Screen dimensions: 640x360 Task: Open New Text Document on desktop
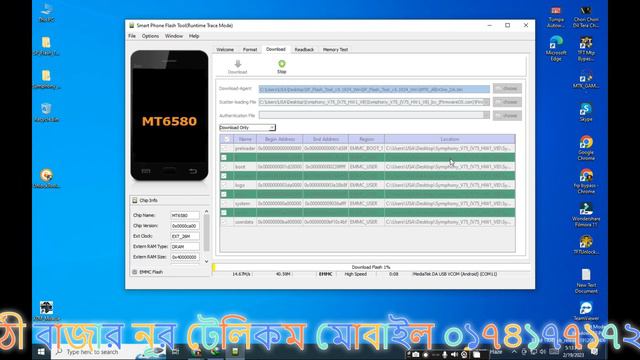point(586,281)
